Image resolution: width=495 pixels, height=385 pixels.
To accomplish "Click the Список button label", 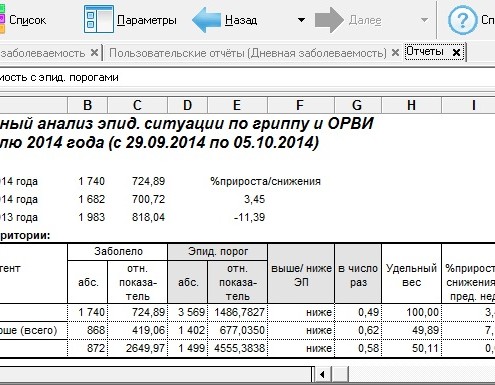I will [x=27, y=20].
